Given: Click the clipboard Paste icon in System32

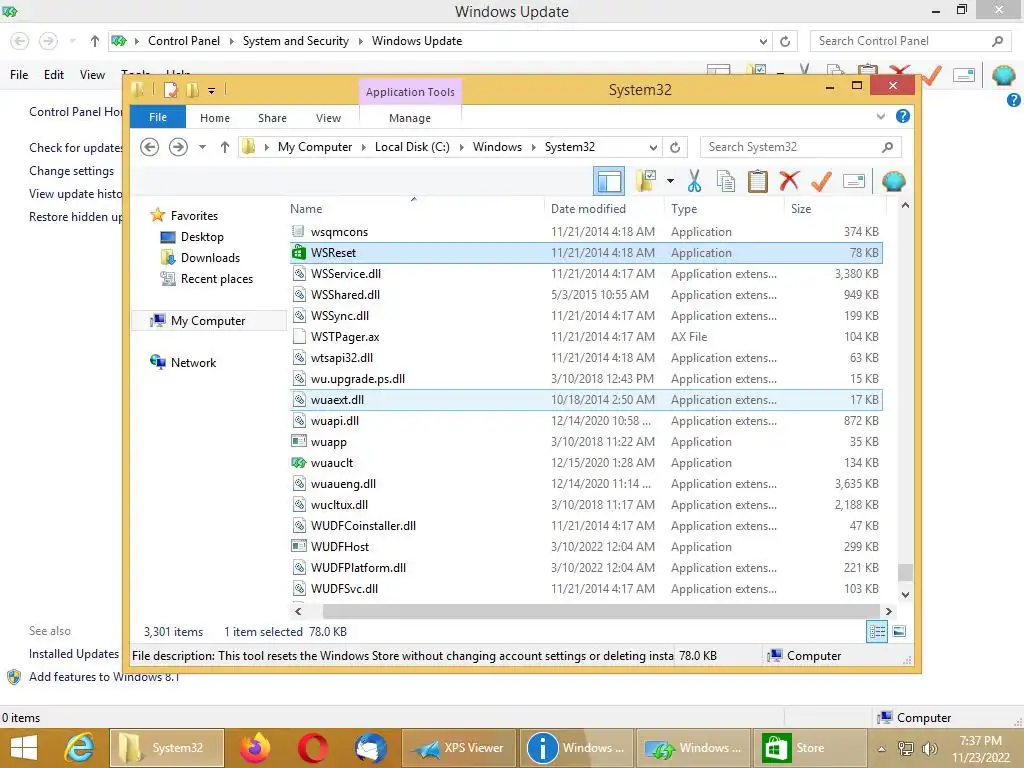Looking at the screenshot, I should point(758,181).
